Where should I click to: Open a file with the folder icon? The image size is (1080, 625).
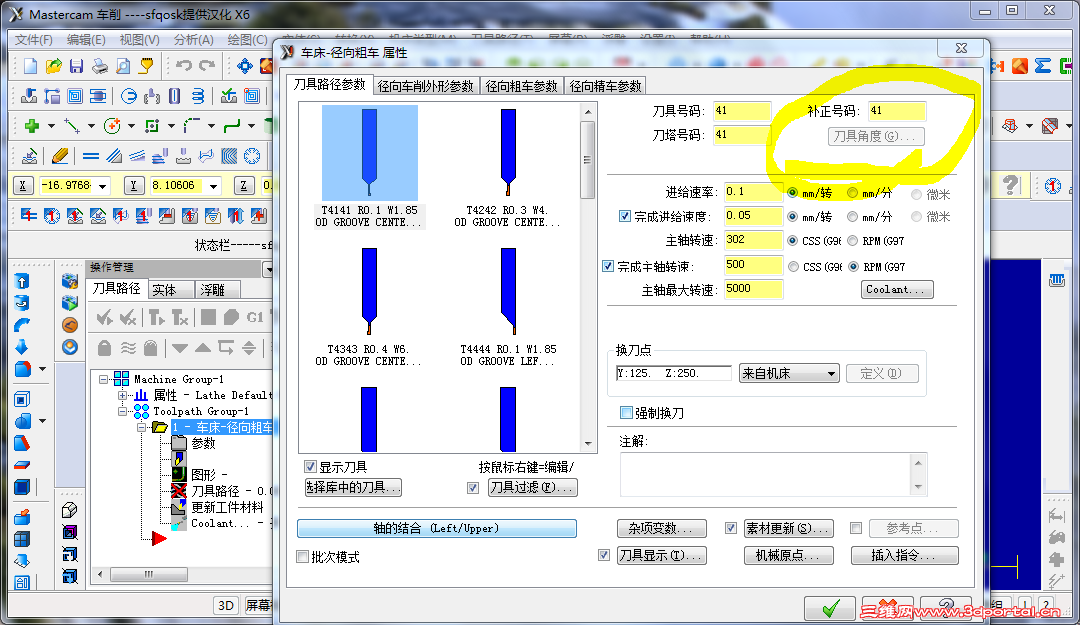pos(53,66)
